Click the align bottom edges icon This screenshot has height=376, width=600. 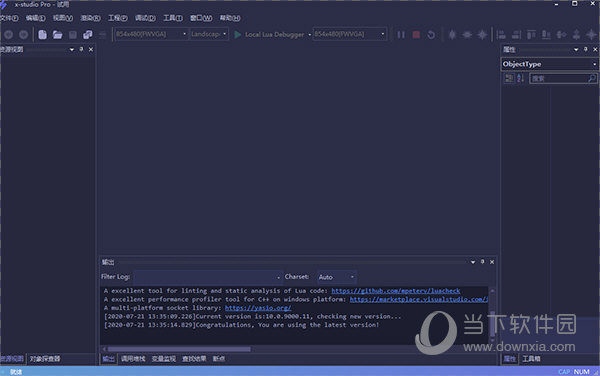click(546, 35)
